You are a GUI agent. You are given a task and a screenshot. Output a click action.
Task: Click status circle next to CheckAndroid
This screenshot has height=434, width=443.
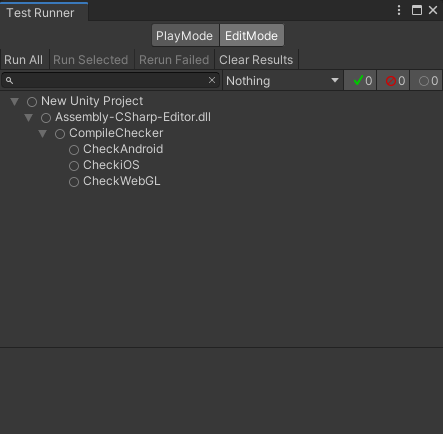(x=74, y=150)
